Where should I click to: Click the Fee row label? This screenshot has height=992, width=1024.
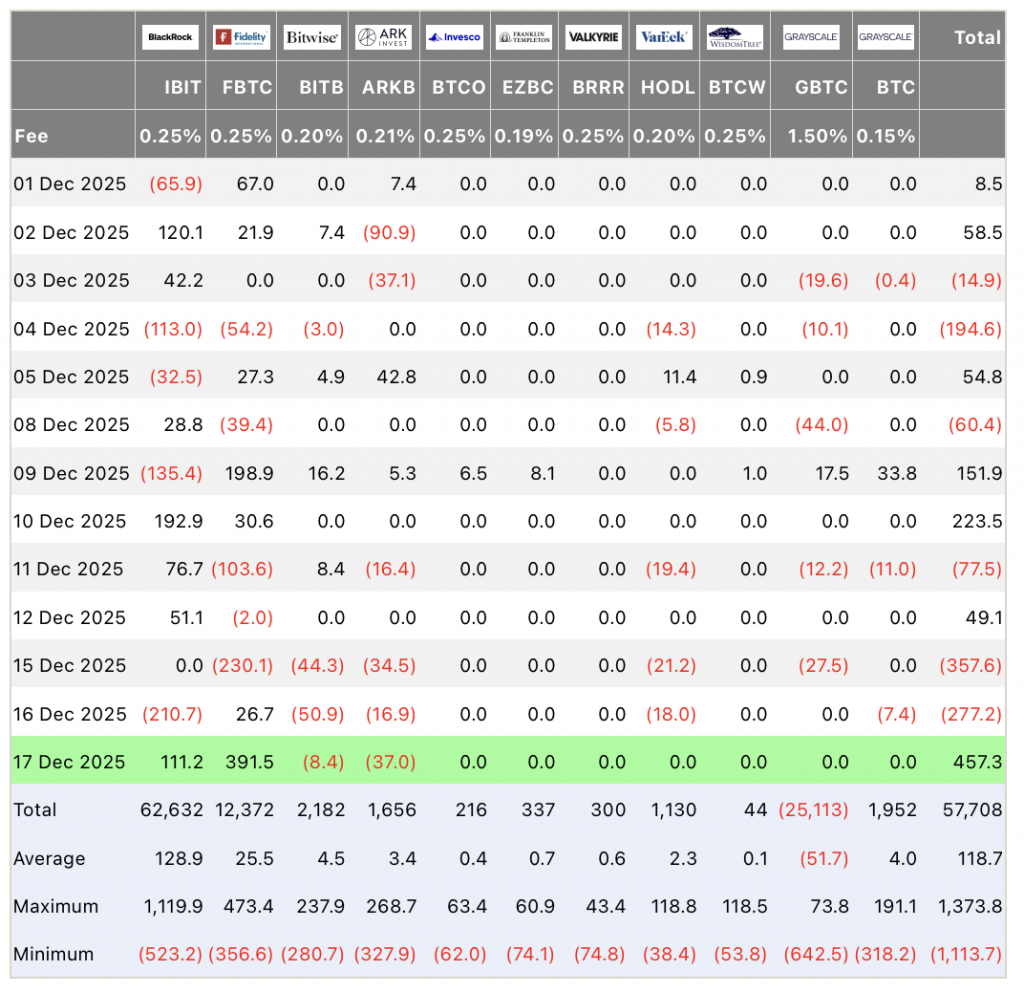(32, 136)
